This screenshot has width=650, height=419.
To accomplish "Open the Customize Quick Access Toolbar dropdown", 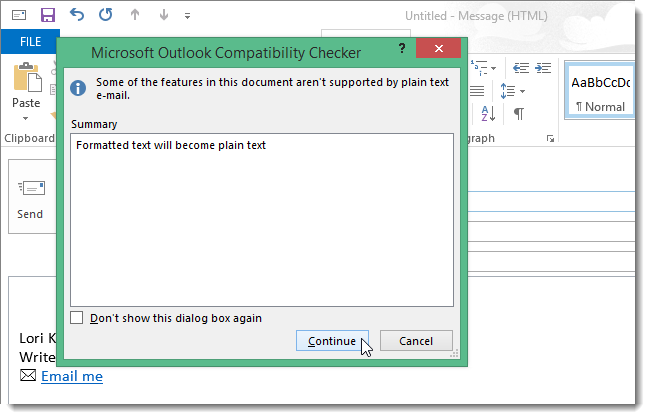I will [187, 16].
